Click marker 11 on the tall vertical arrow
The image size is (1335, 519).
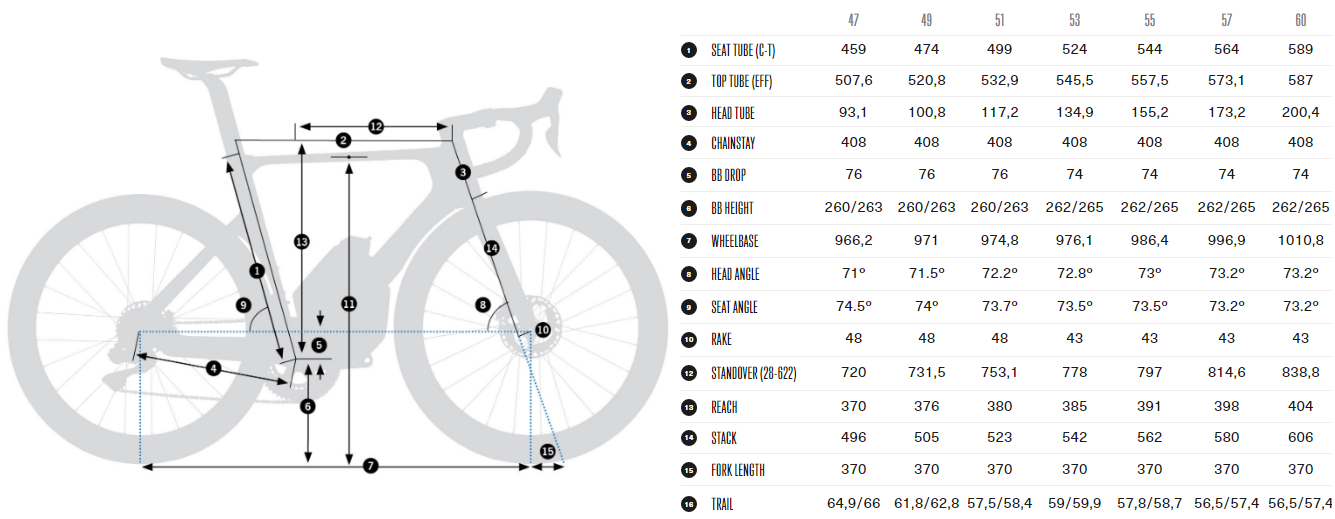[348, 303]
